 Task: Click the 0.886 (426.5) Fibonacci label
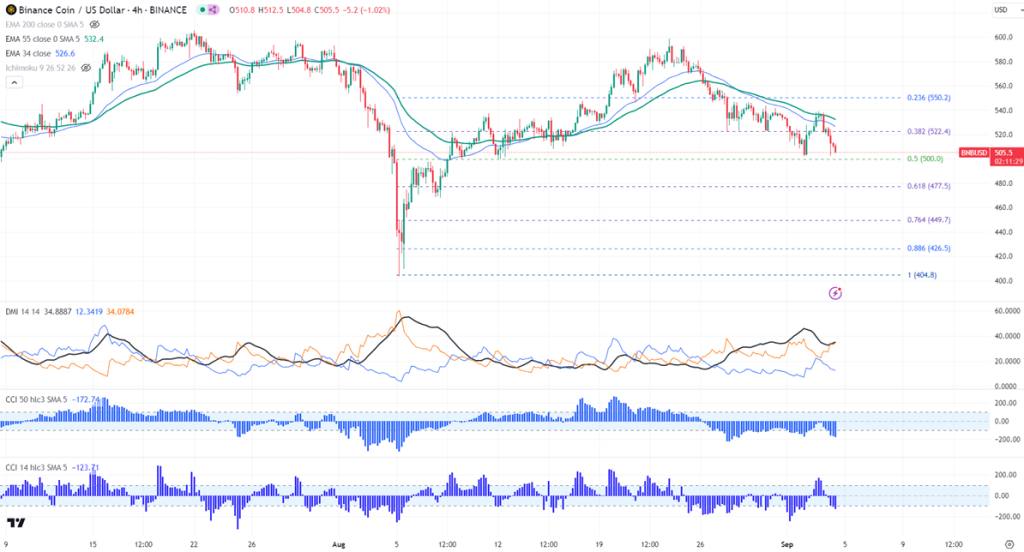click(929, 248)
